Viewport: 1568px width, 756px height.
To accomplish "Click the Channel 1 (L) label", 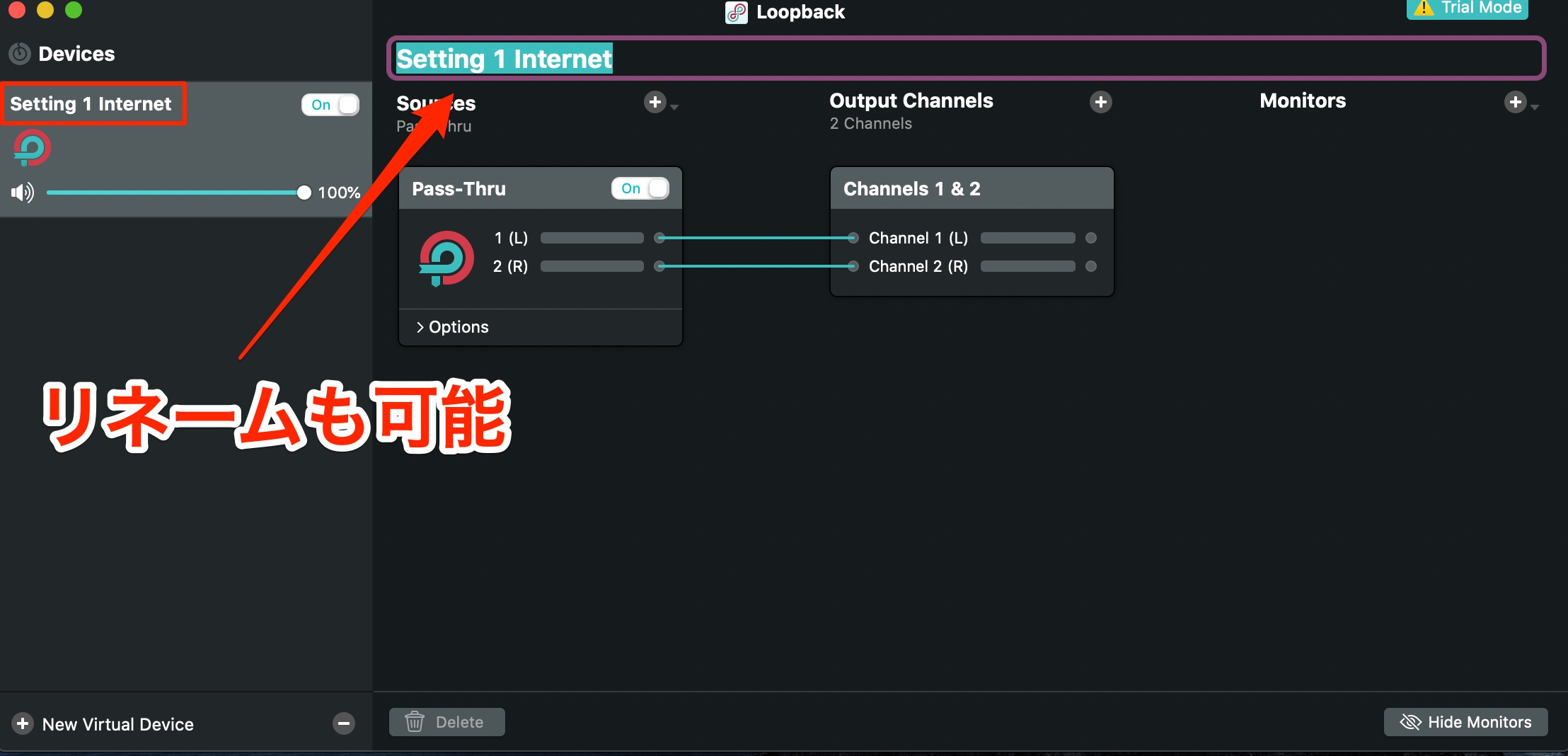I will [918, 238].
